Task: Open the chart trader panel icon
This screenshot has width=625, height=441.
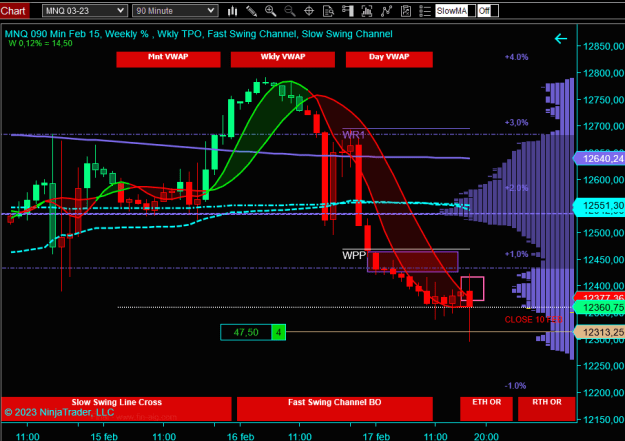Action: (348, 11)
